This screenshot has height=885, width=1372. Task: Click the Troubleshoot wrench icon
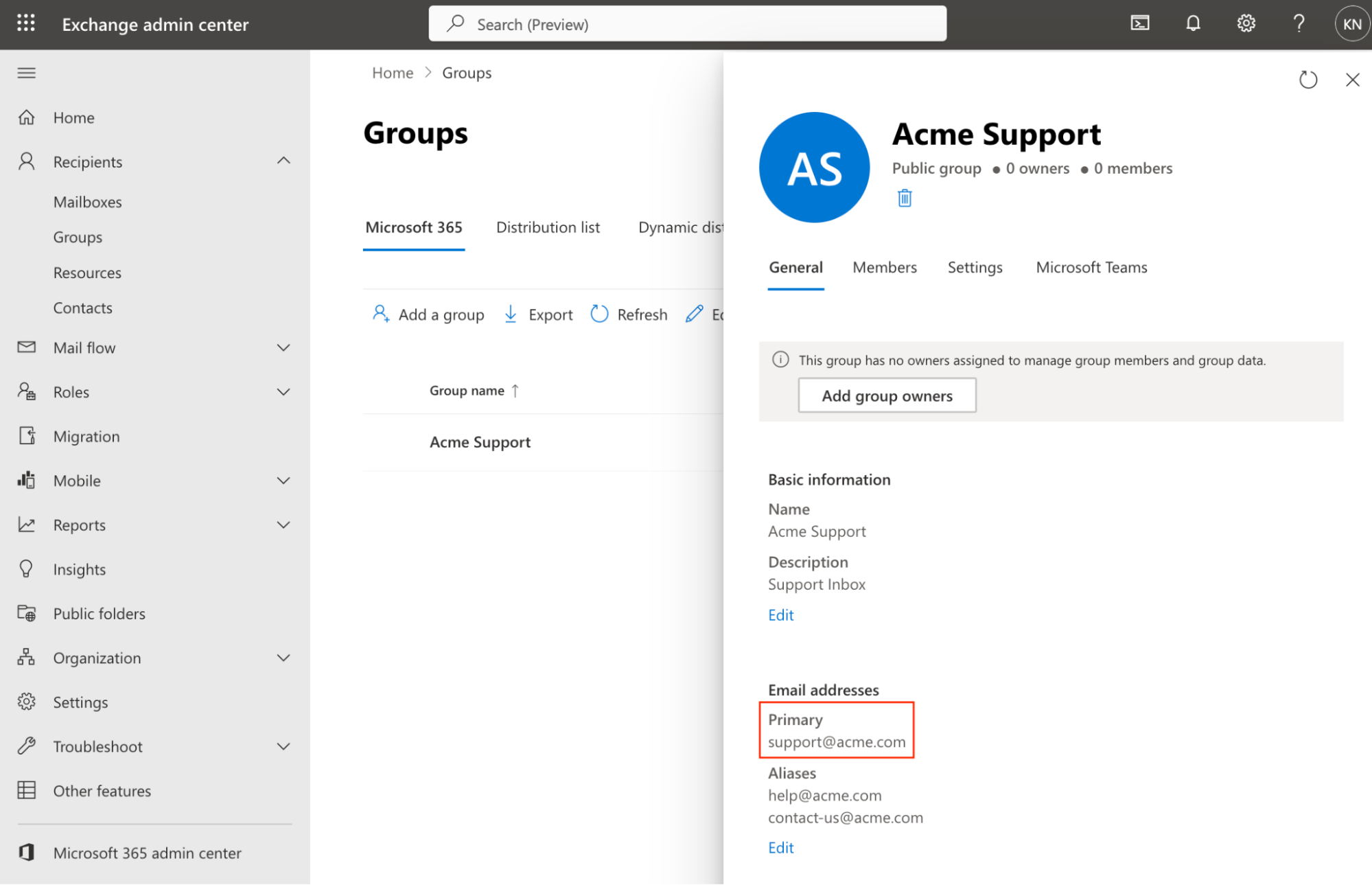click(x=27, y=746)
